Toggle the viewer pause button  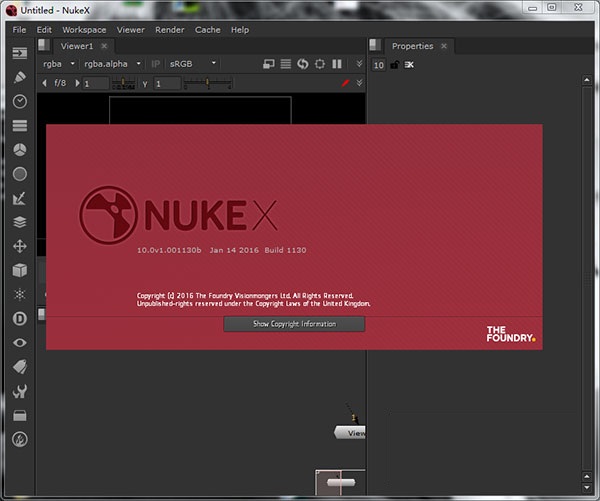pyautogui.click(x=338, y=64)
